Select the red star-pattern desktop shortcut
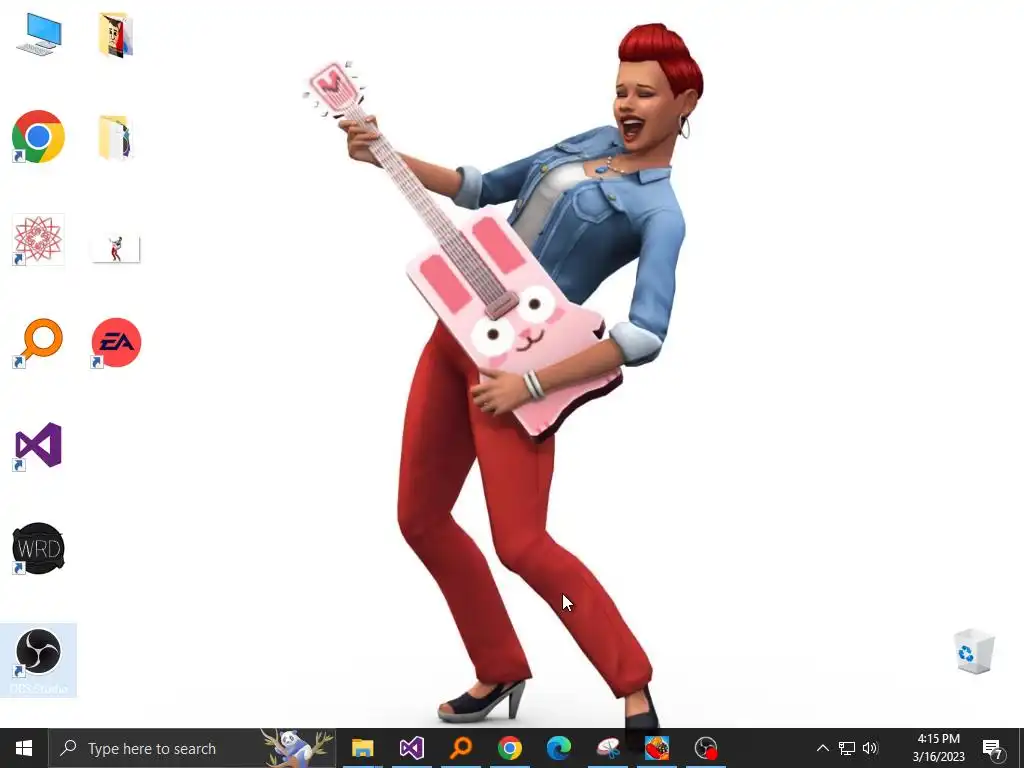The image size is (1024, 768). coord(38,239)
